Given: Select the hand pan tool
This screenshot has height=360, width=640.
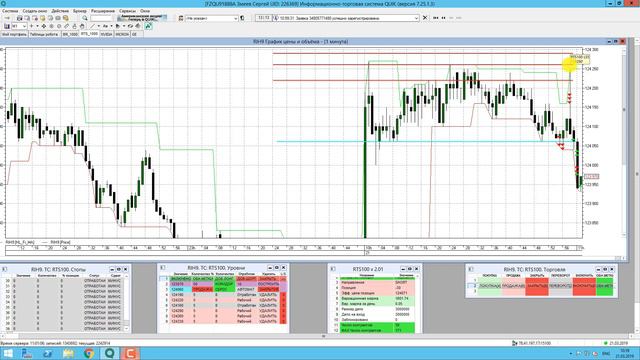Looking at the screenshot, I should tap(82, 26).
